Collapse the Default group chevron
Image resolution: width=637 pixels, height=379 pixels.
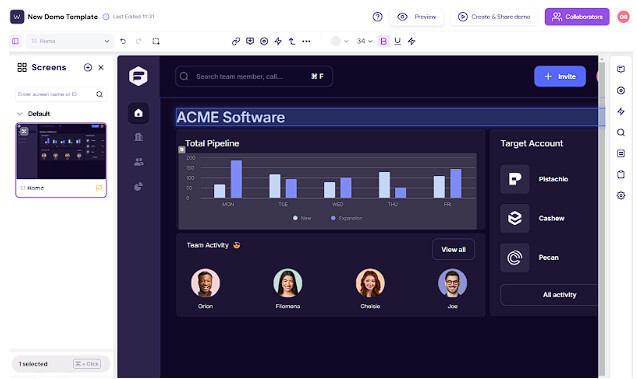click(20, 114)
